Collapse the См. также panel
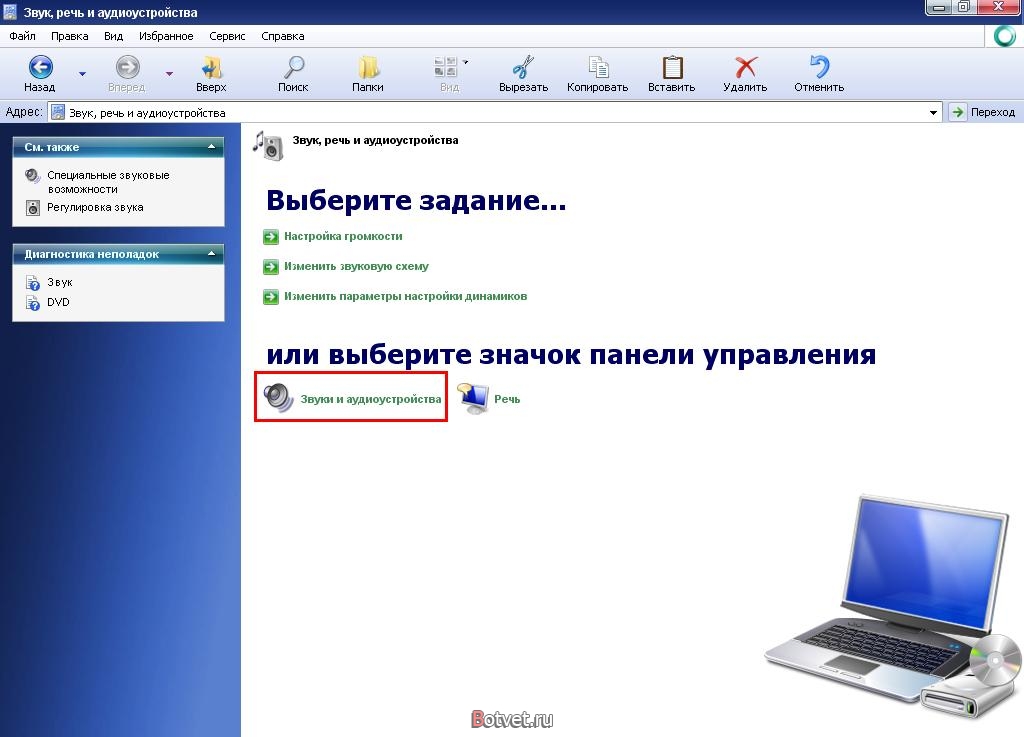1024x737 pixels. [212, 147]
